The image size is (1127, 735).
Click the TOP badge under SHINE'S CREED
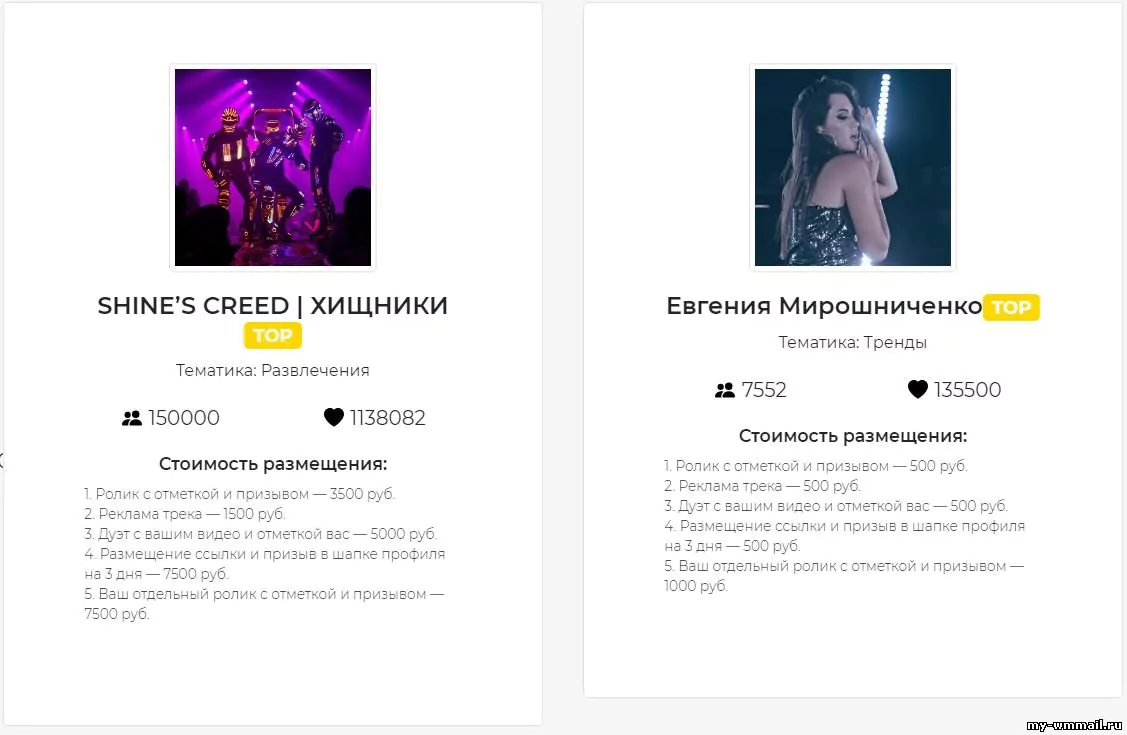[x=272, y=336]
